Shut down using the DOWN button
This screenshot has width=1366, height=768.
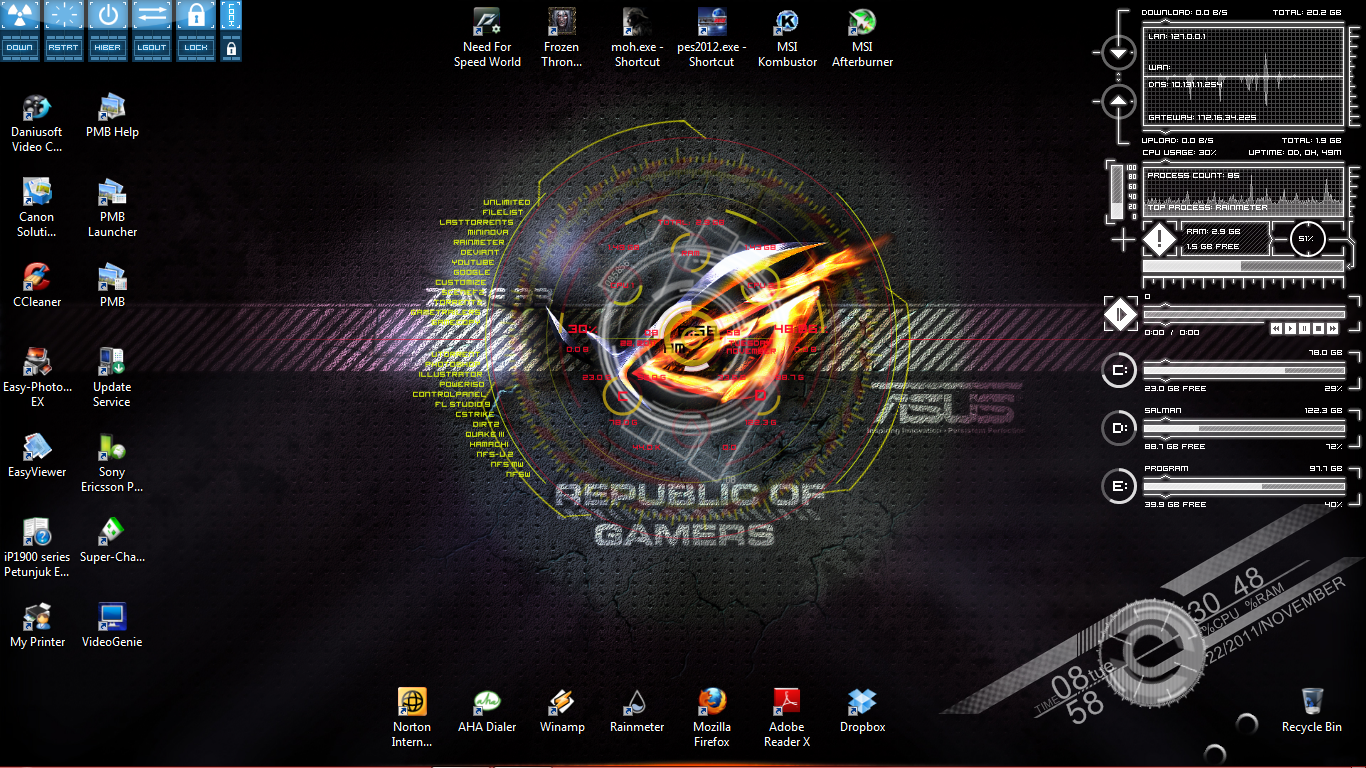point(20,30)
